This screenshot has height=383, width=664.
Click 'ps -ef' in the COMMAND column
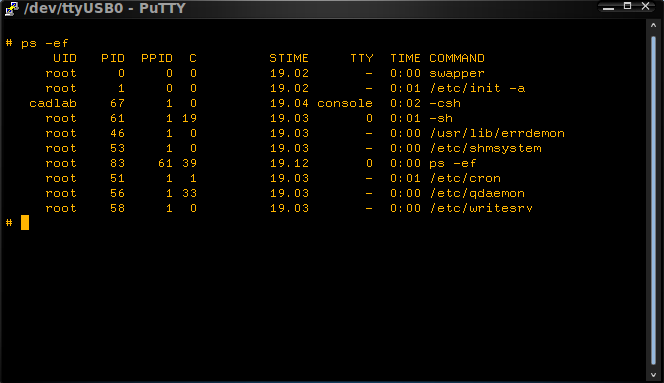pyautogui.click(x=453, y=163)
